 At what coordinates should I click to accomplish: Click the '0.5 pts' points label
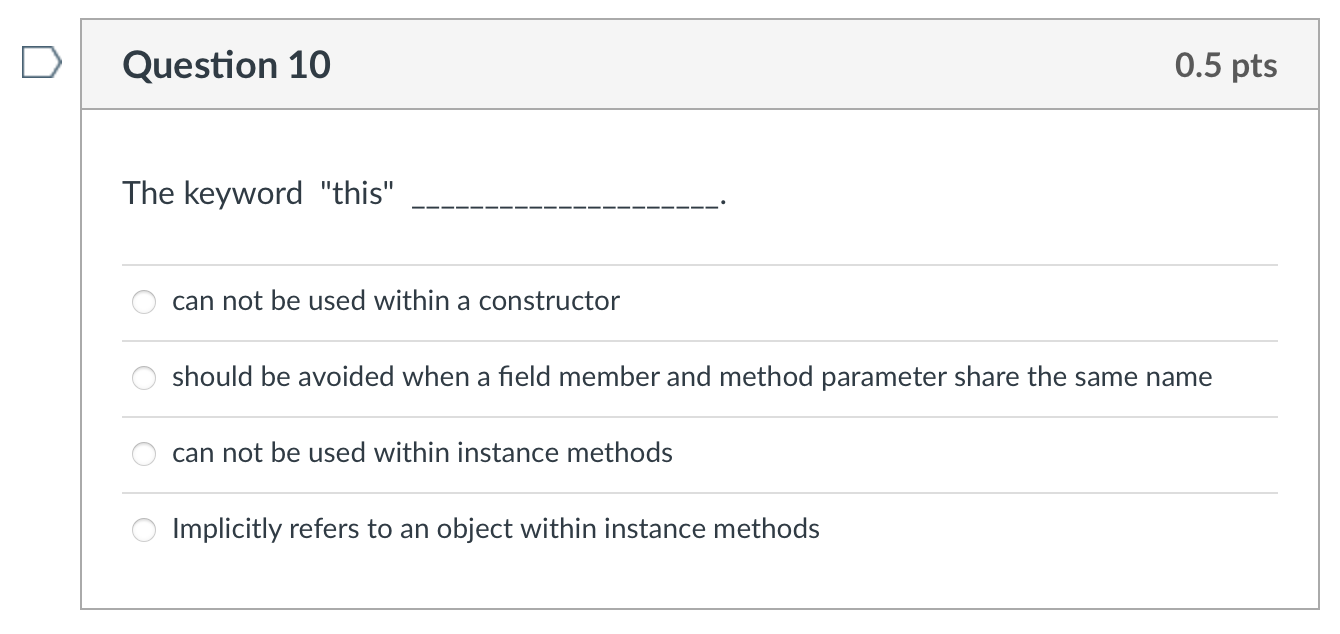pyautogui.click(x=1227, y=66)
